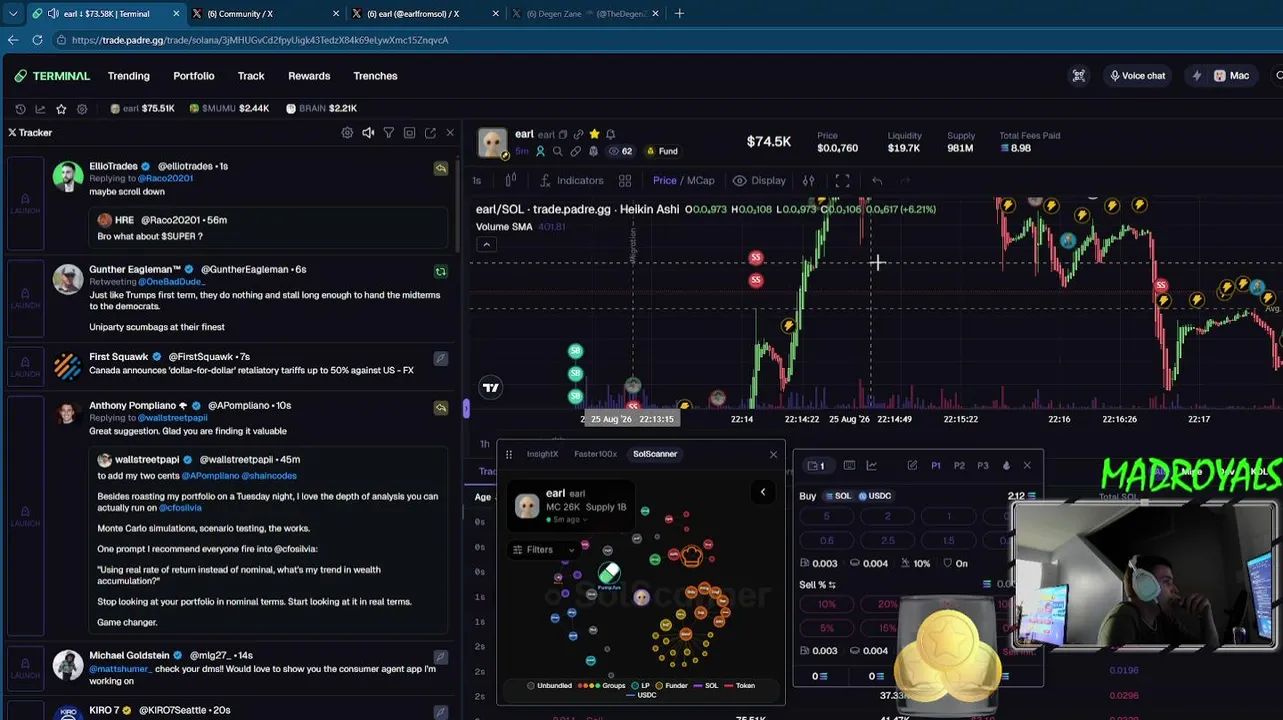
Task: Close the SolScanner bubble map panel
Action: (x=773, y=454)
